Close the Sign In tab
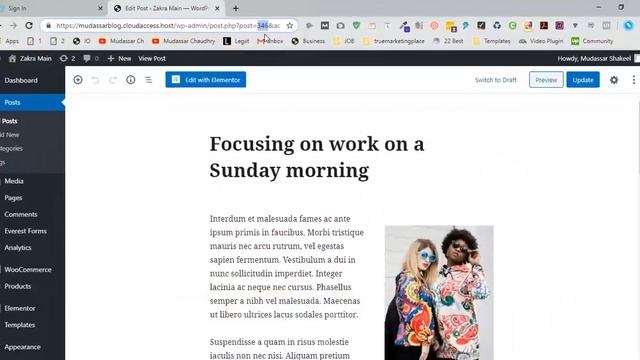 (x=100, y=8)
